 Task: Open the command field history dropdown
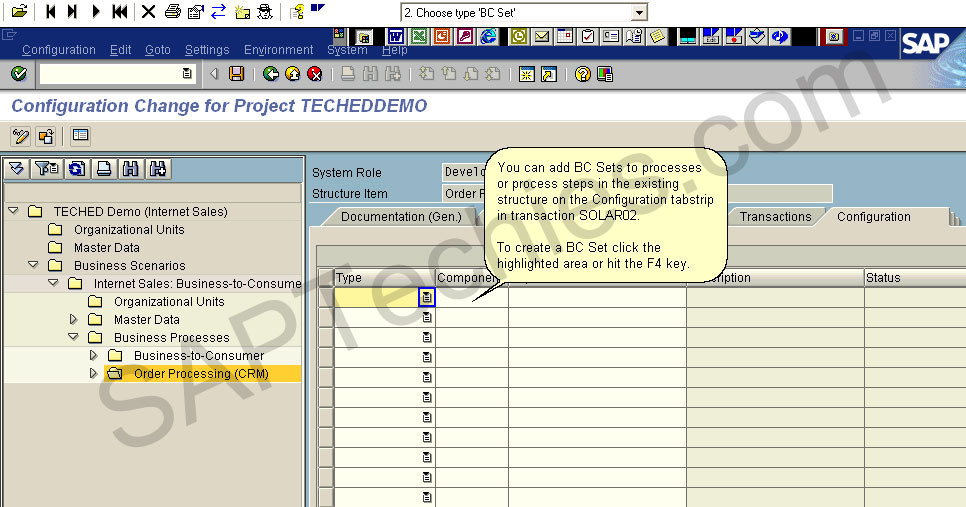(x=187, y=74)
